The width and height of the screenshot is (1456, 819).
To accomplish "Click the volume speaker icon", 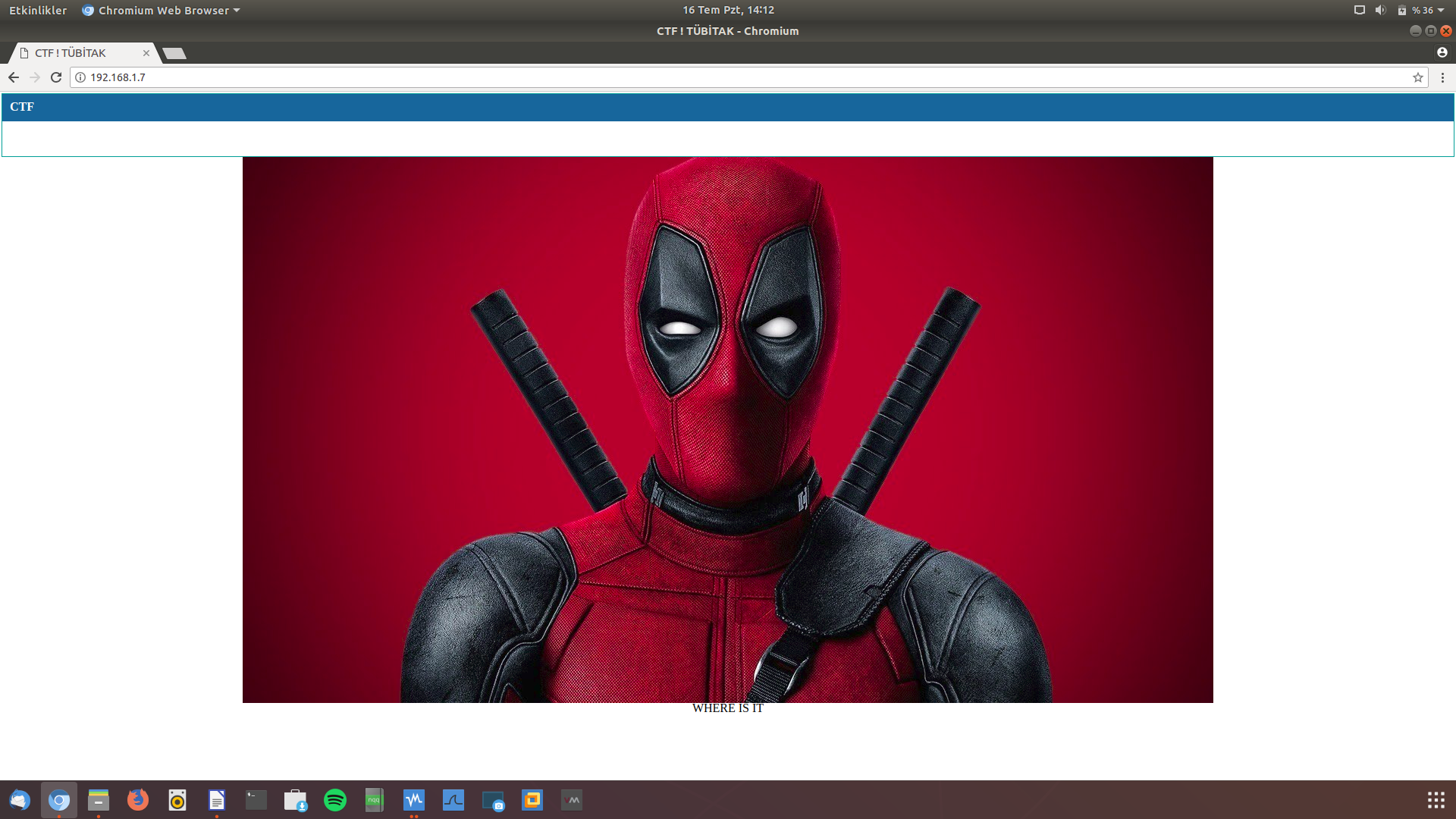I will 1380,10.
